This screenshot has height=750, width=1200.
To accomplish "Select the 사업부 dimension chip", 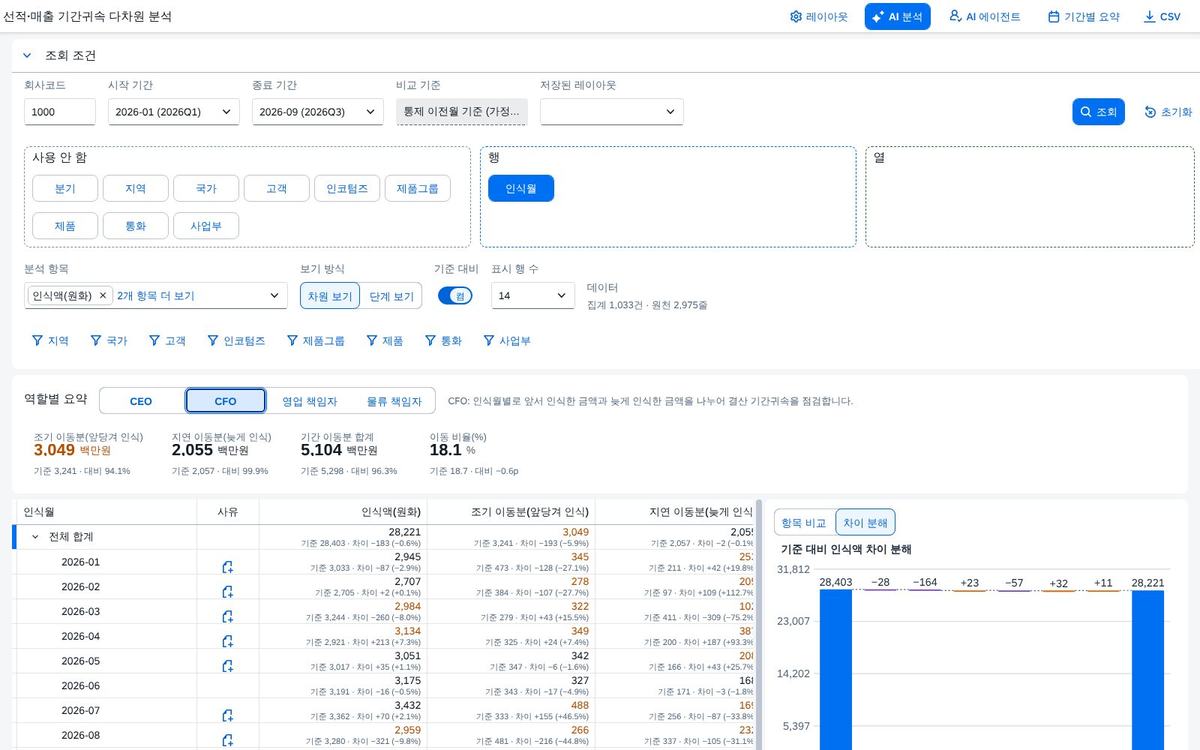I will [x=206, y=226].
